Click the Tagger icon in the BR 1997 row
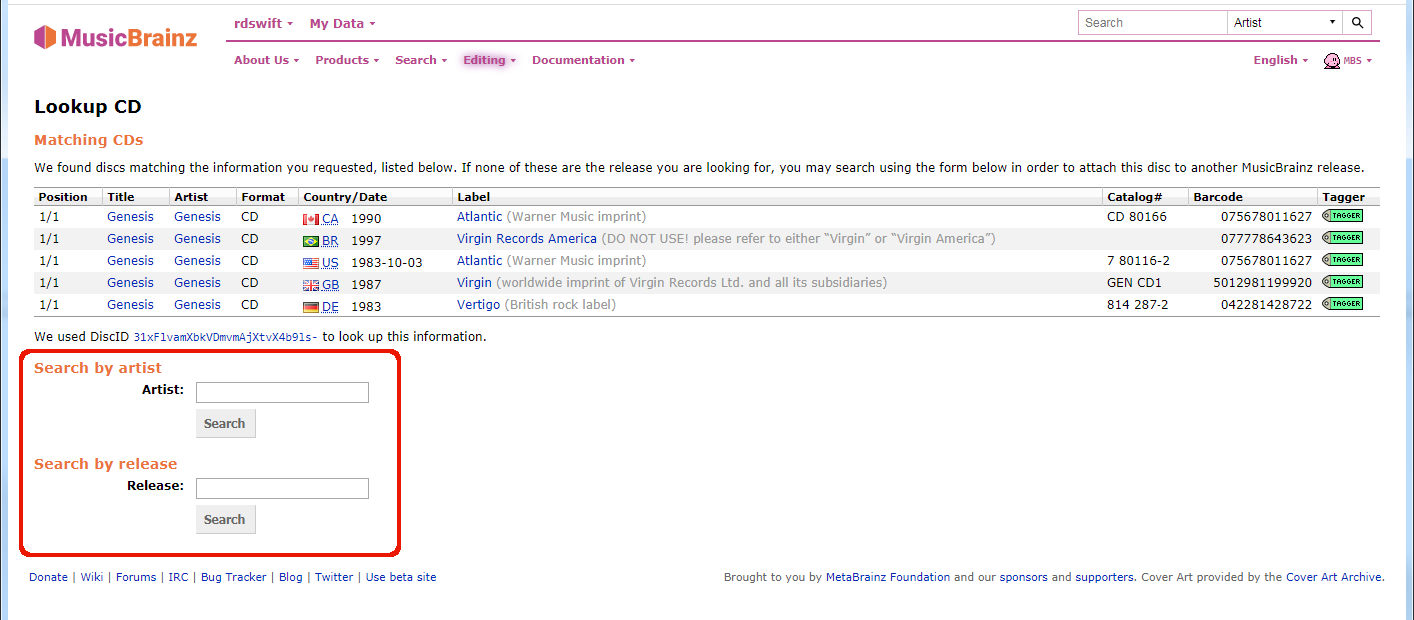This screenshot has width=1414, height=620. [x=1342, y=238]
